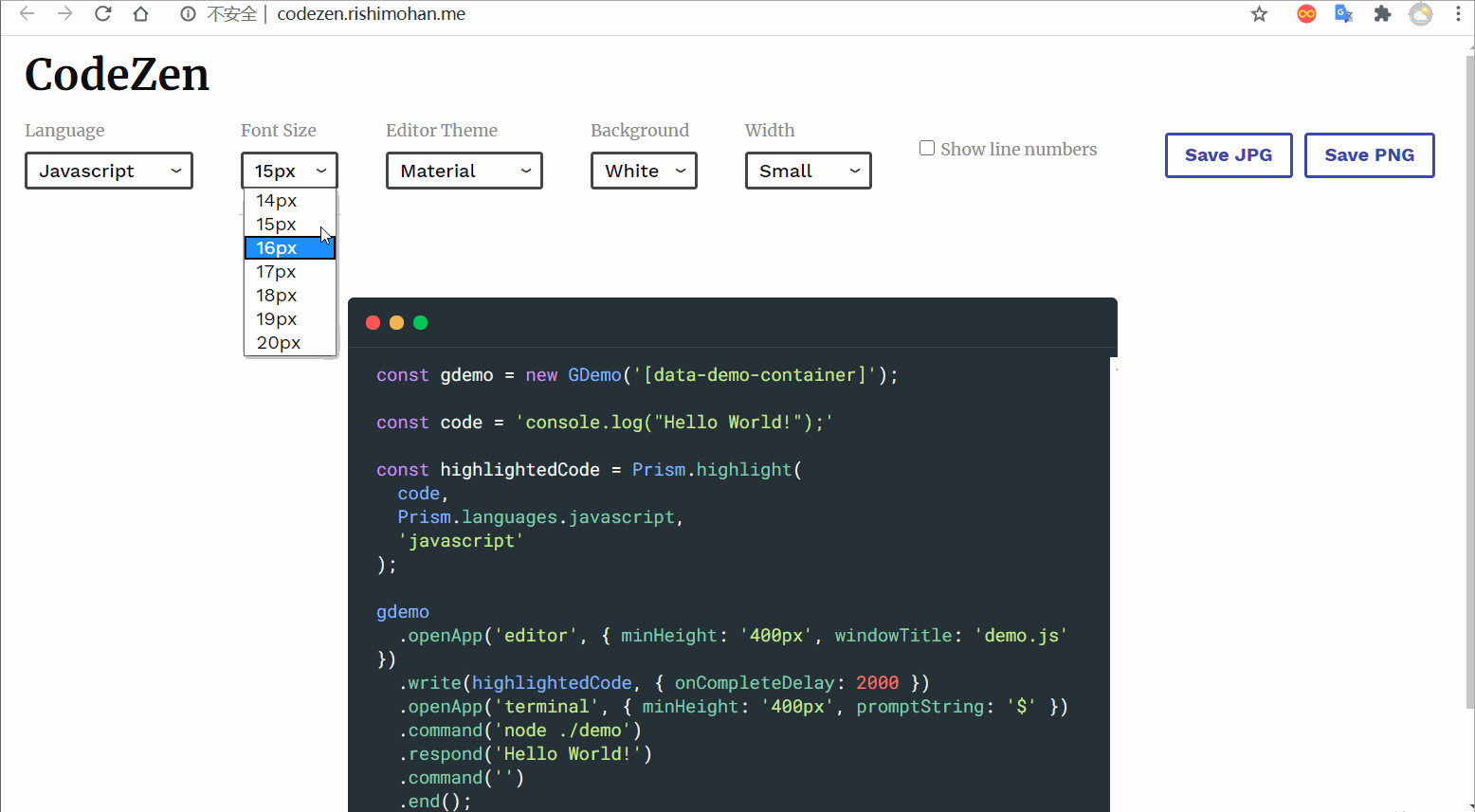Click the code line const gdemo
This screenshot has height=812, width=1475.
point(637,375)
